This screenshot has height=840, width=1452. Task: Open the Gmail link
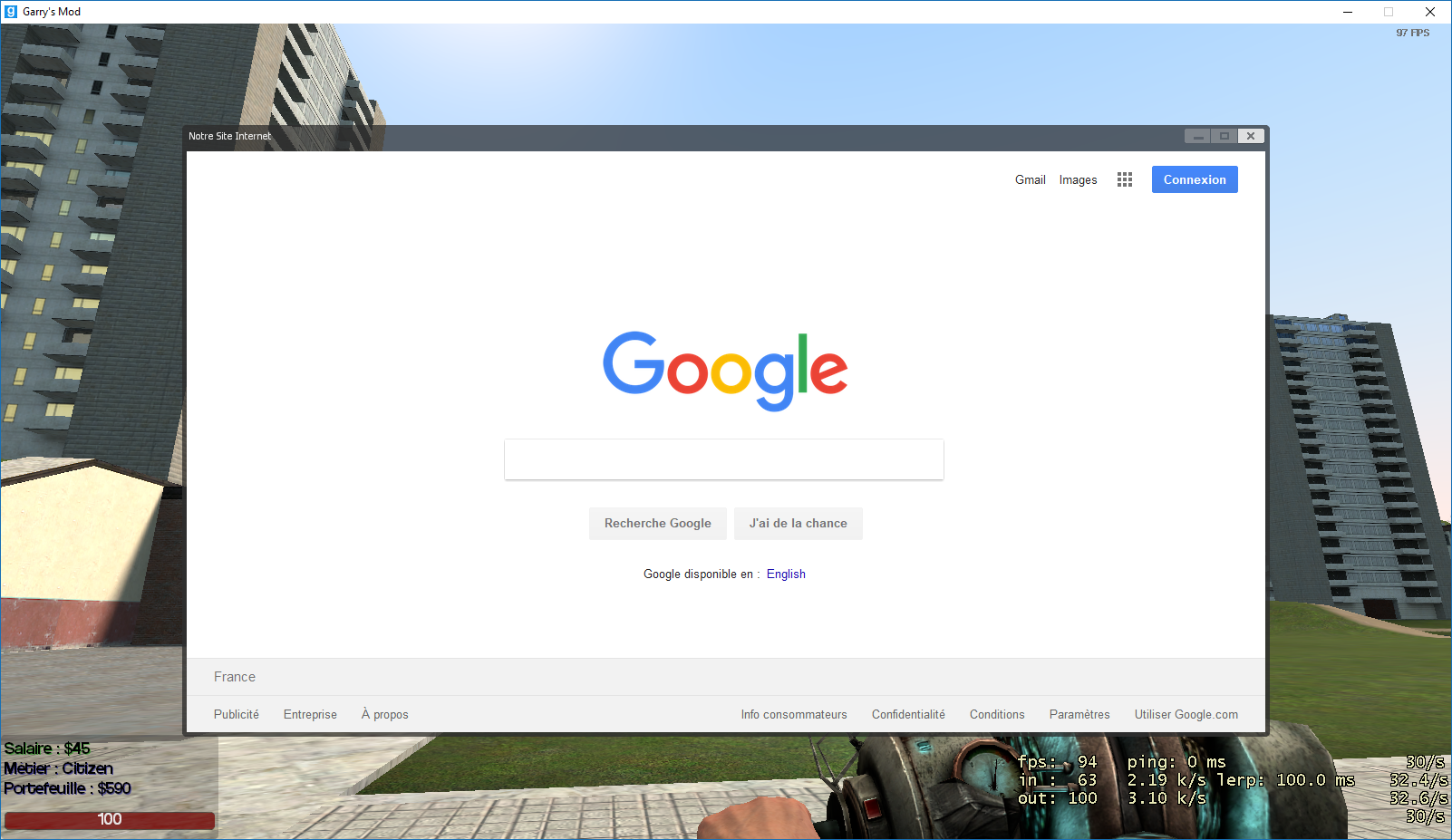point(1031,179)
